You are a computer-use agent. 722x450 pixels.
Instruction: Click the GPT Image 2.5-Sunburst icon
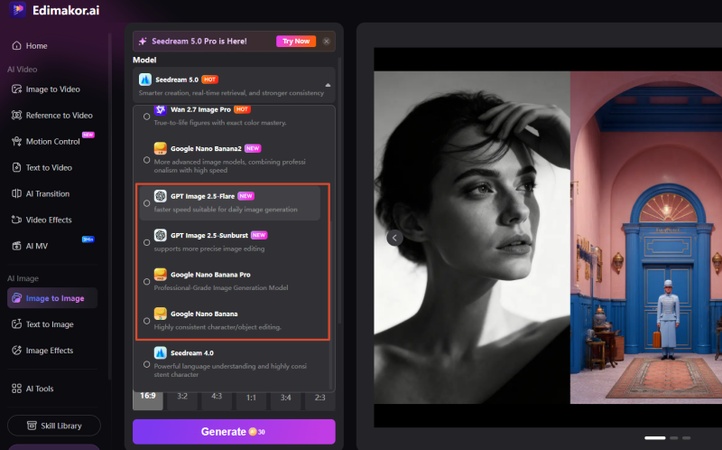pyautogui.click(x=160, y=235)
